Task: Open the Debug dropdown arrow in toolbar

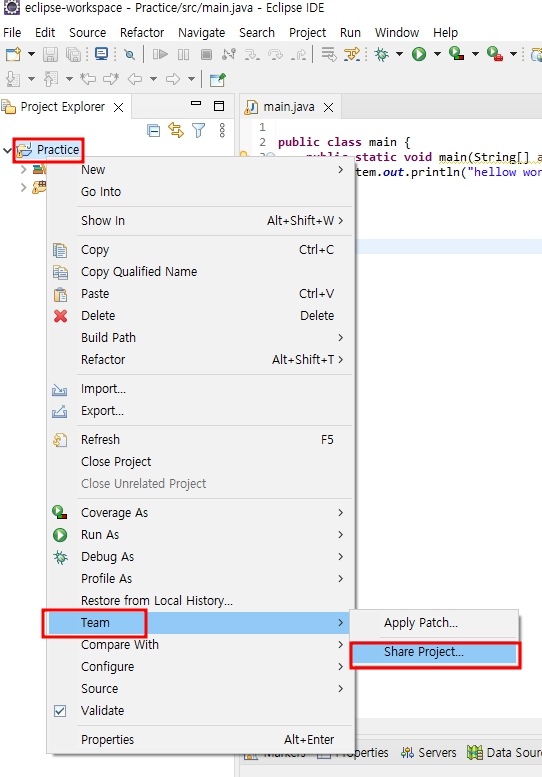Action: [x=399, y=54]
